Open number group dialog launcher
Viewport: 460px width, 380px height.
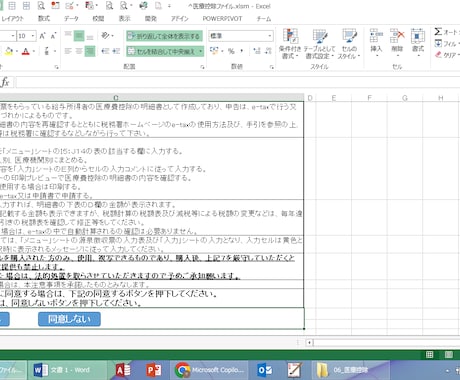tap(272, 67)
